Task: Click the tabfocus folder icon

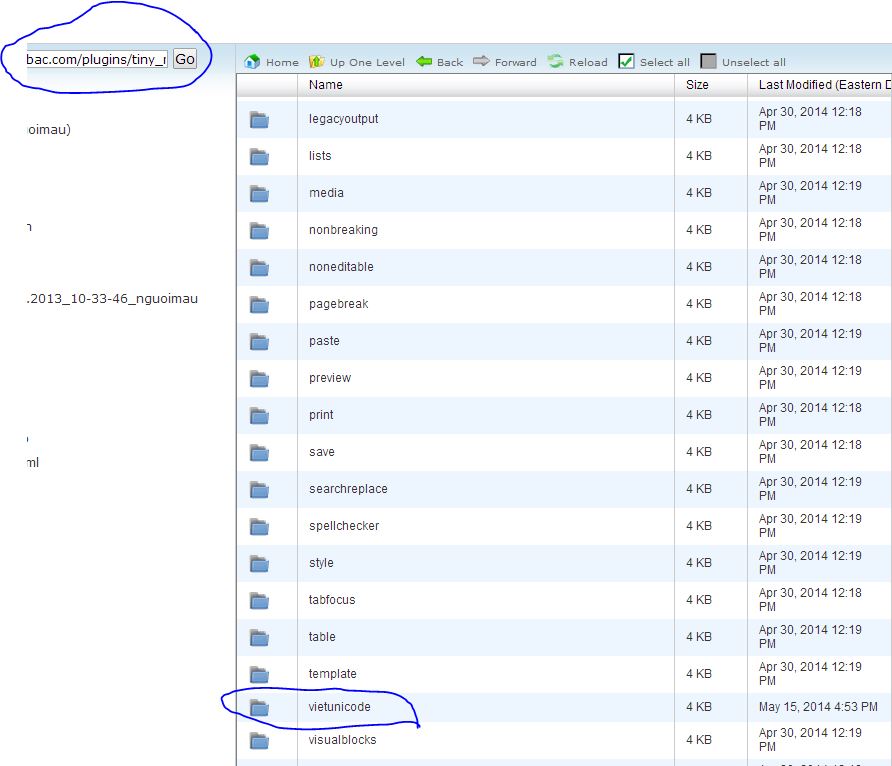Action: coord(260,601)
